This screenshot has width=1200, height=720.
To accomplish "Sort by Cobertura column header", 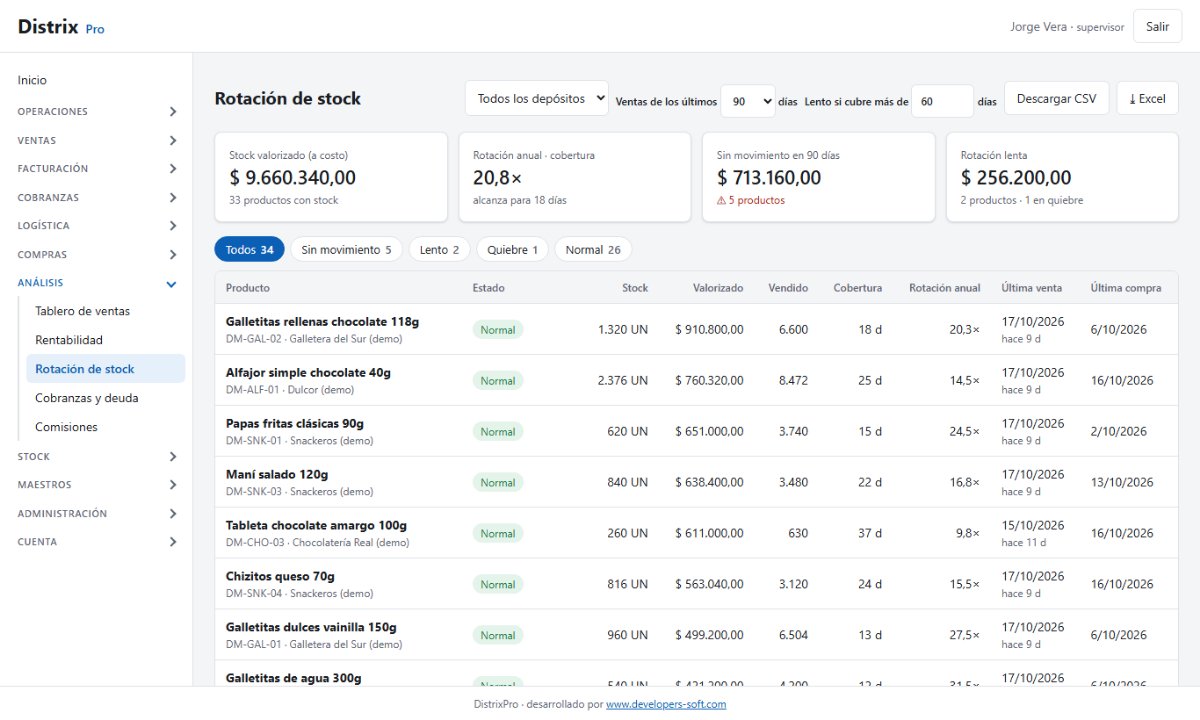I will coord(858,288).
